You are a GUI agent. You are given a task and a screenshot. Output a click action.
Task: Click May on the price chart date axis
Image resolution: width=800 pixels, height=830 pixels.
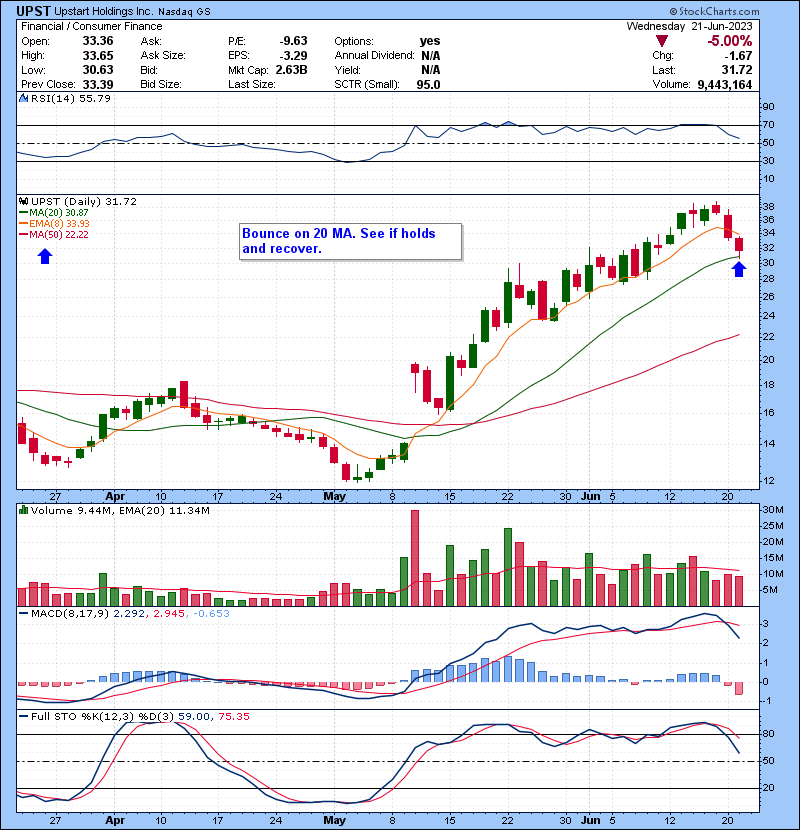click(334, 496)
